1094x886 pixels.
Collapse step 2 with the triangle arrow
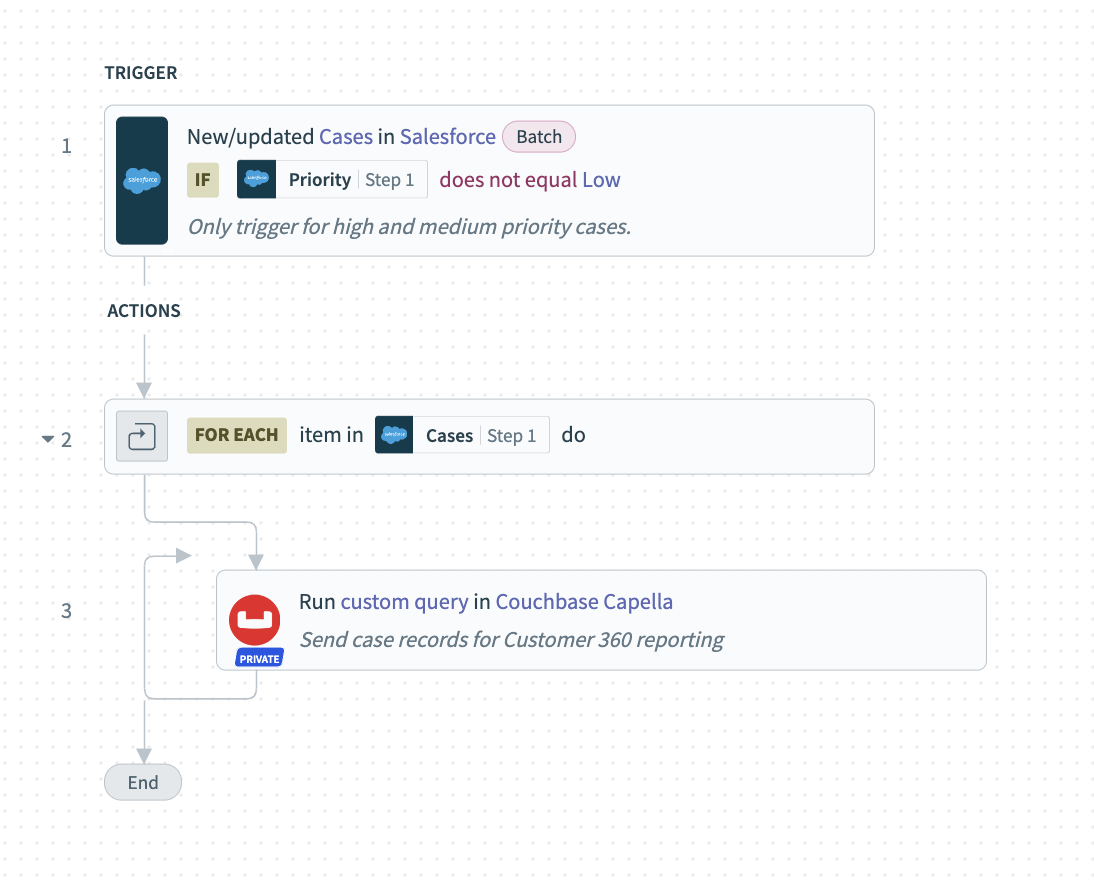pos(47,439)
